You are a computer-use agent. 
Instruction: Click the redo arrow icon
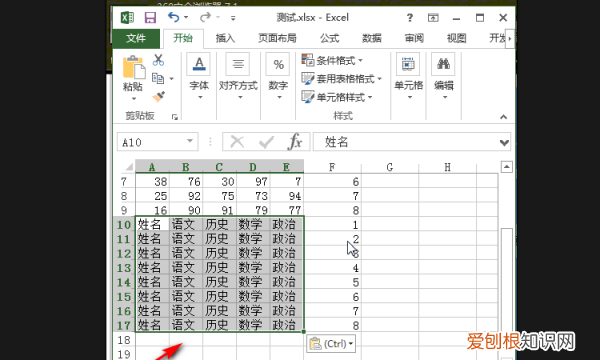[x=205, y=17]
